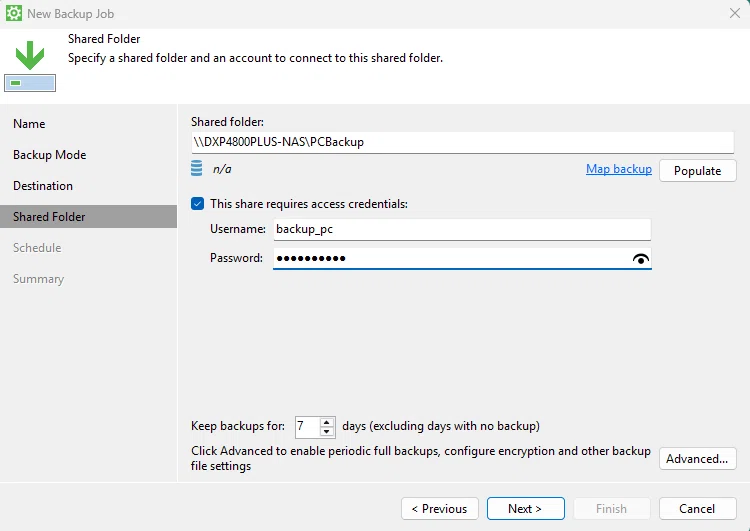Go back with the Previous button

pyautogui.click(x=440, y=509)
